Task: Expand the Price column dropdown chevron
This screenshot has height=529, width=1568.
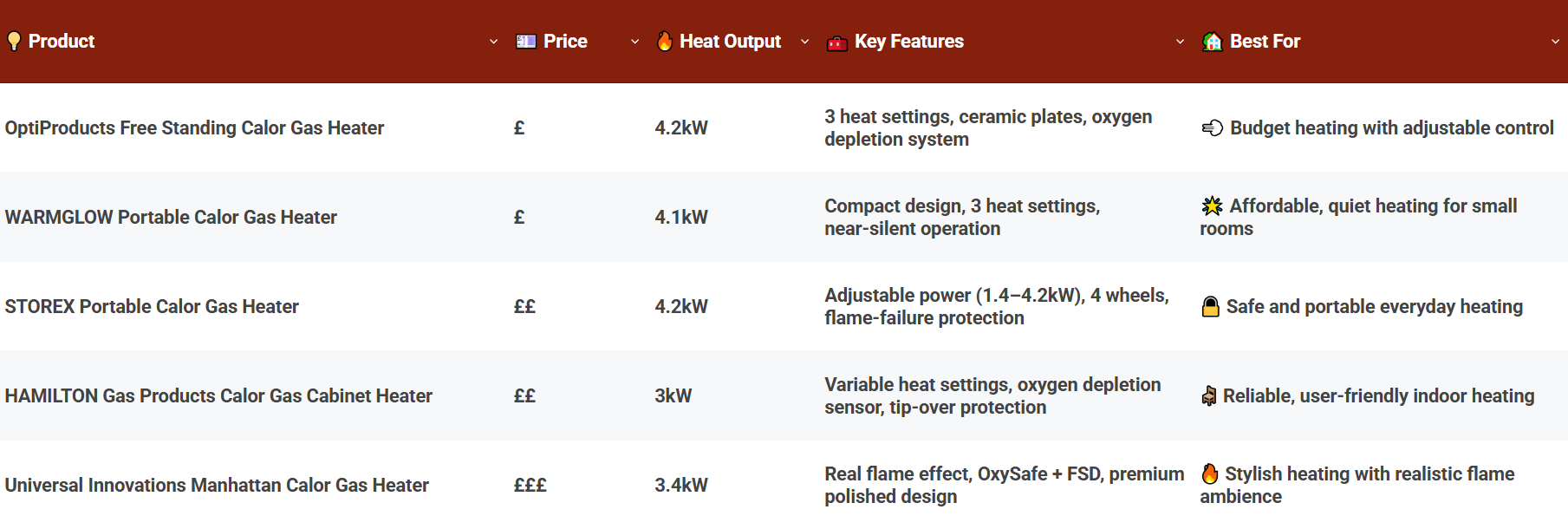Action: pyautogui.click(x=634, y=41)
